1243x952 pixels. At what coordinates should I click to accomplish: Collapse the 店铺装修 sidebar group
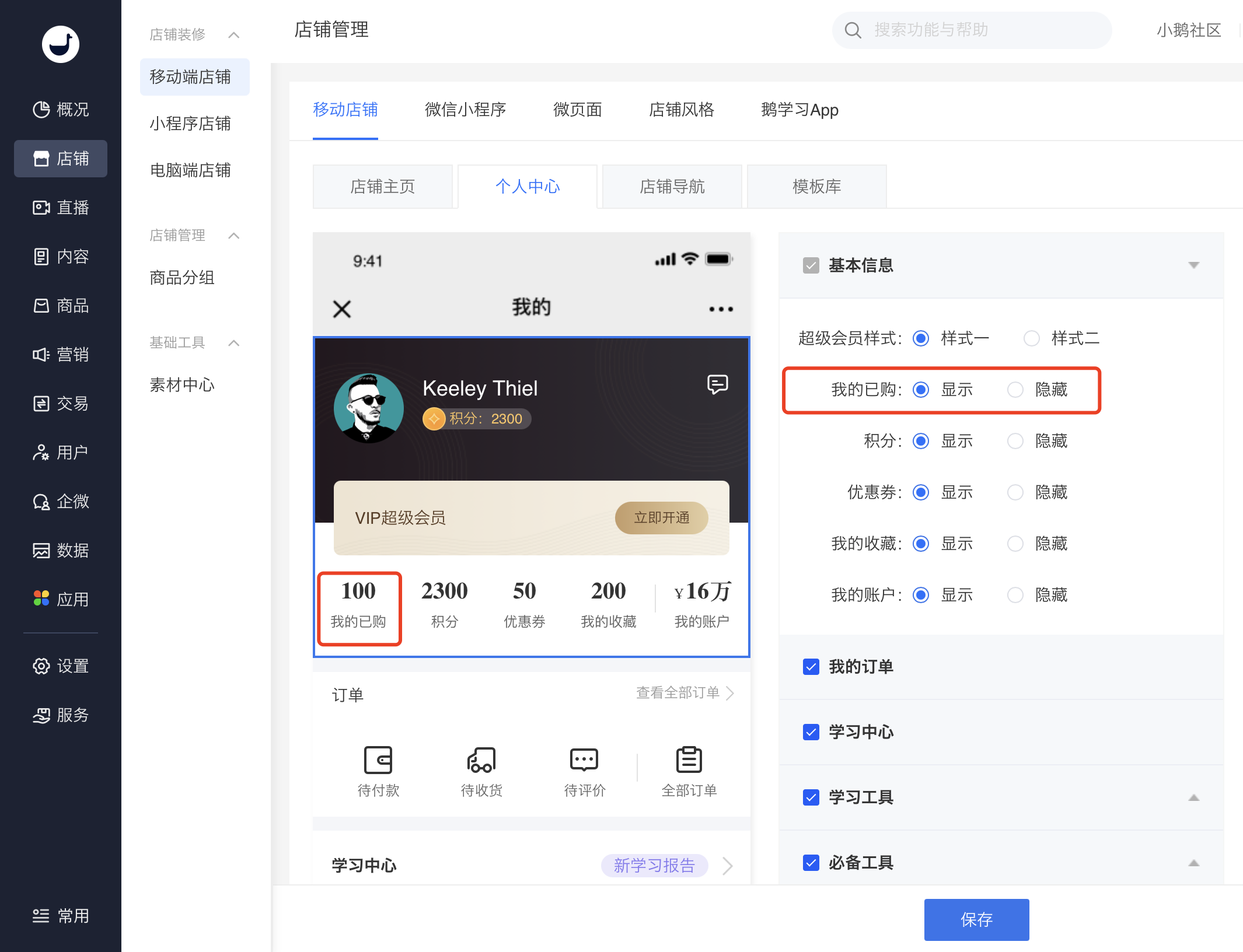[x=234, y=35]
